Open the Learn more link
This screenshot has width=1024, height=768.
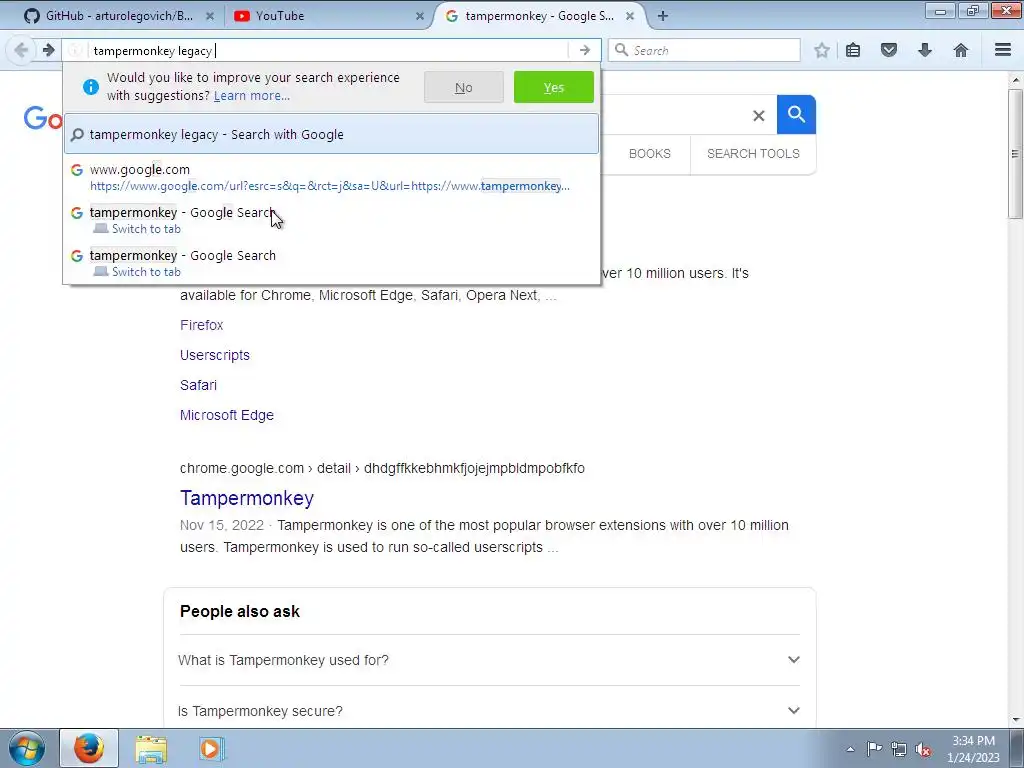click(251, 95)
